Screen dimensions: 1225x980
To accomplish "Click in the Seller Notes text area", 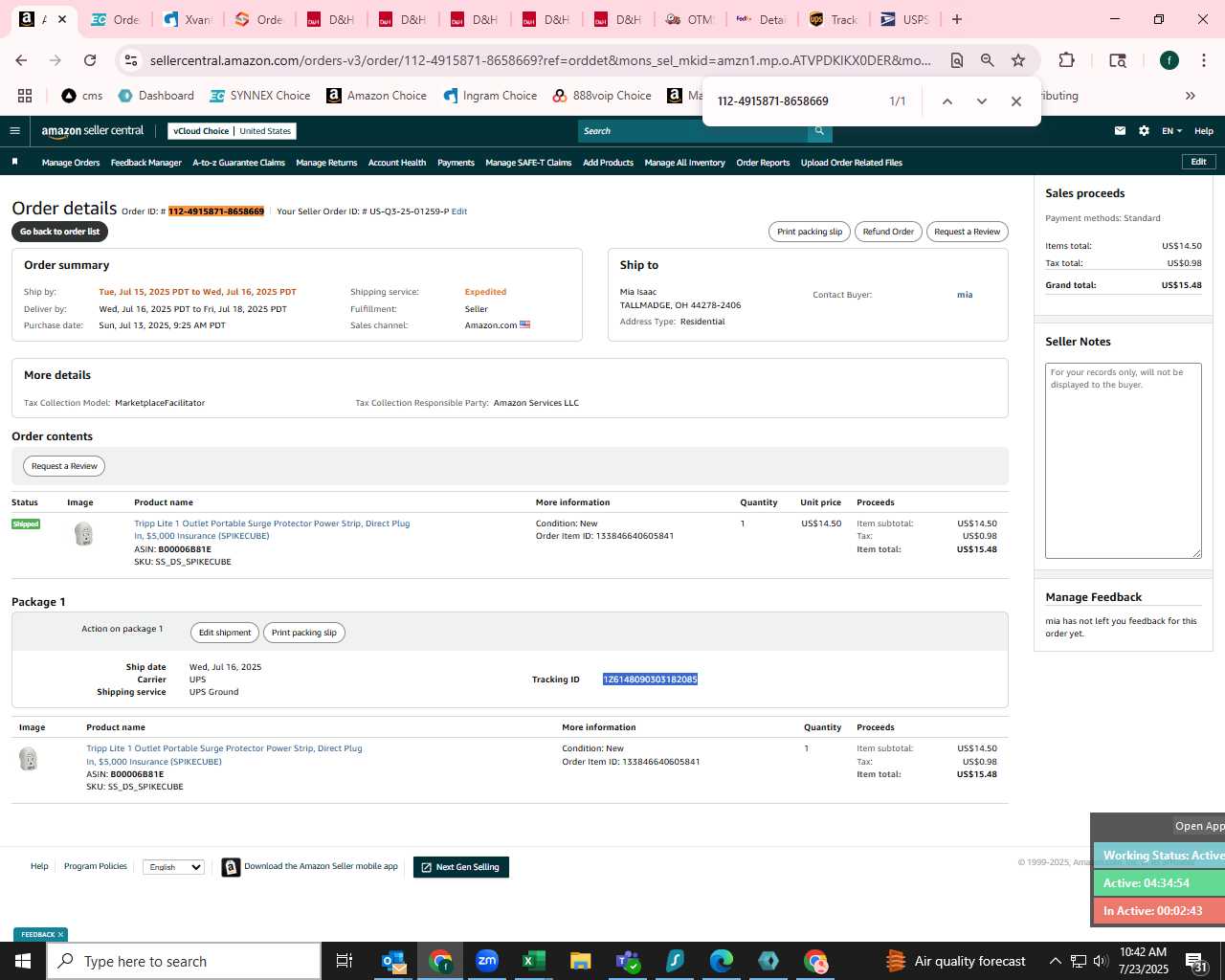I will coord(1124,460).
